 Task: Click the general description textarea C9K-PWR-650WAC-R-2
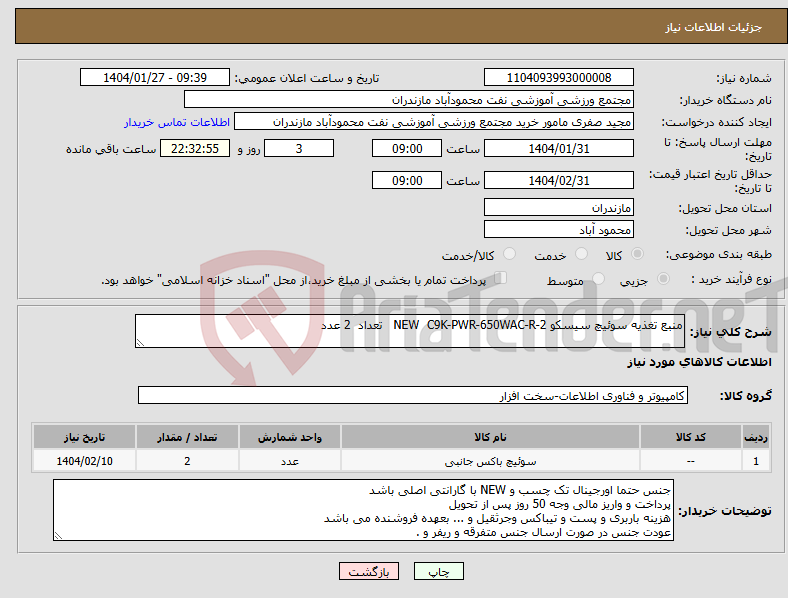[410, 331]
